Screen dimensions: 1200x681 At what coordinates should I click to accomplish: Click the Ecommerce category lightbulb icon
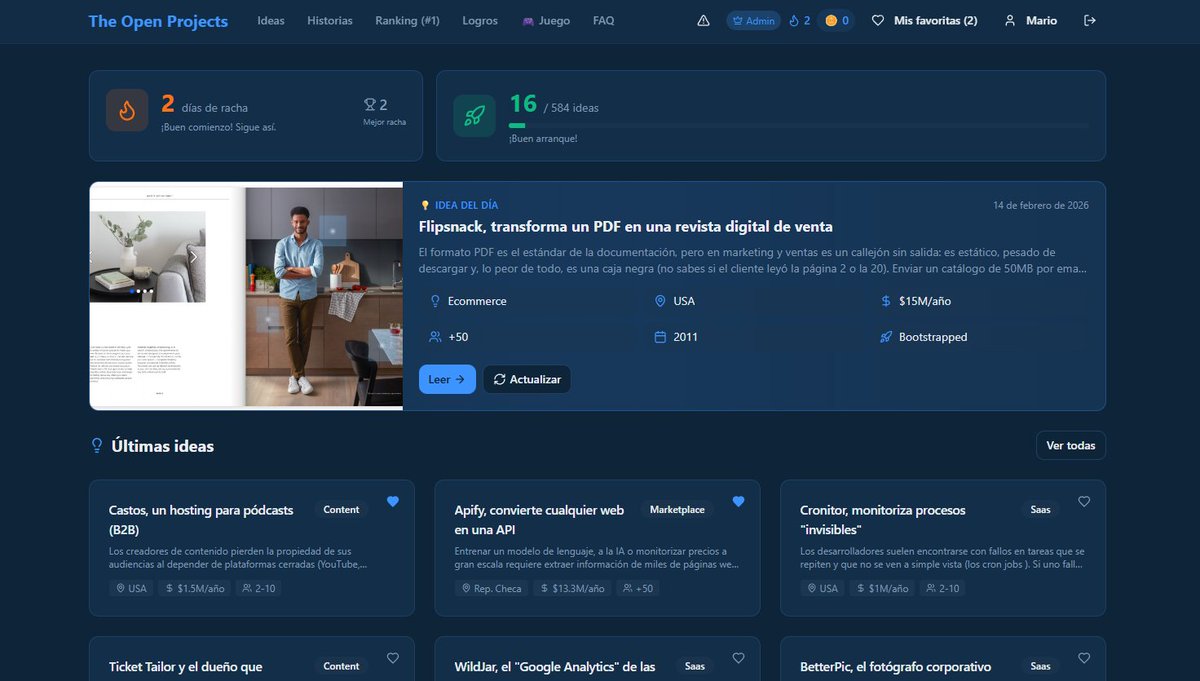coord(435,301)
